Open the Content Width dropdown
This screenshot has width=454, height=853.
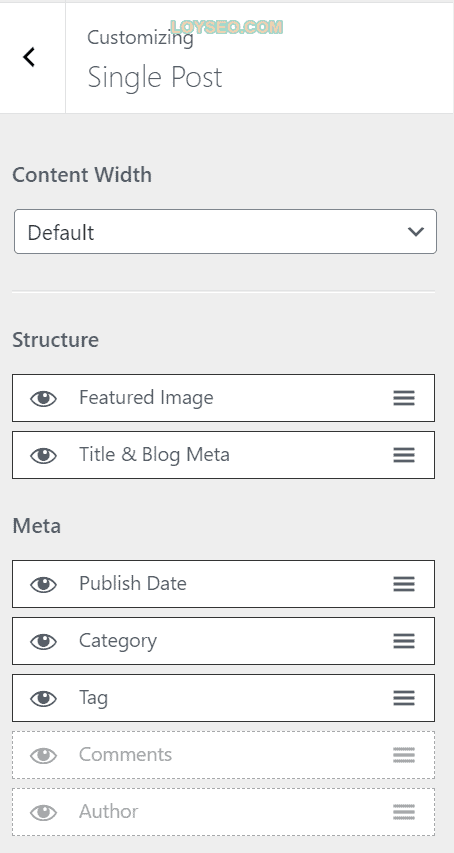(225, 232)
